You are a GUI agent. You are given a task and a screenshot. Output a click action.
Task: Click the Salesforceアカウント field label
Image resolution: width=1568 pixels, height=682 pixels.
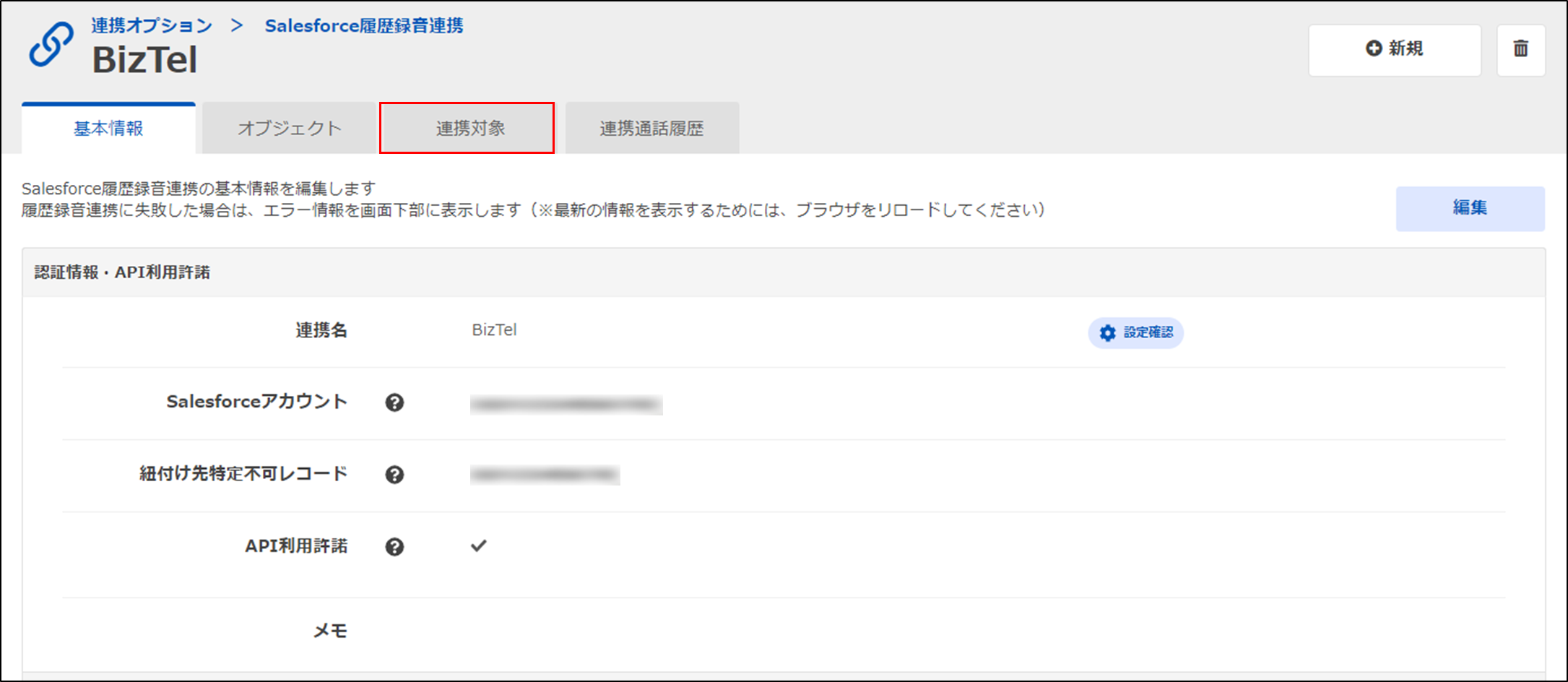click(256, 402)
